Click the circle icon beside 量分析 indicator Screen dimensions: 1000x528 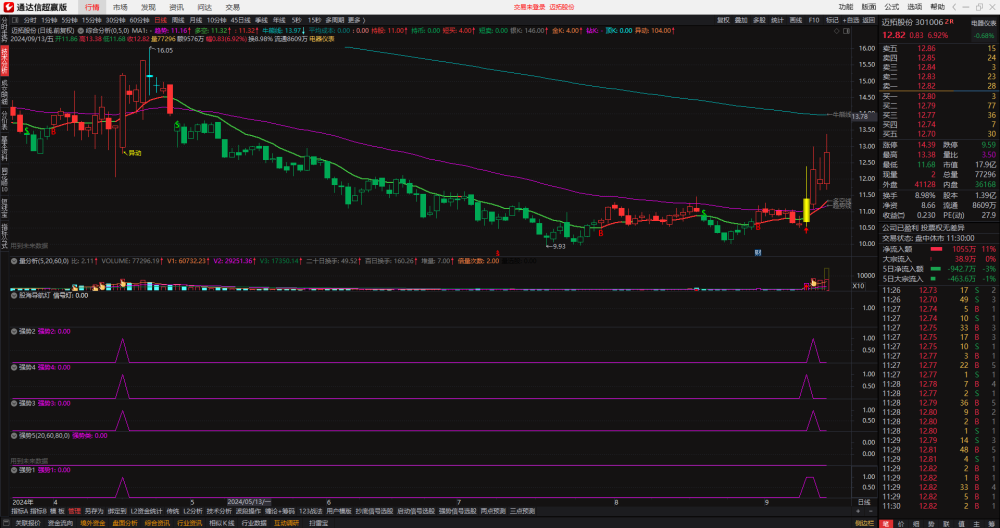coord(13,261)
